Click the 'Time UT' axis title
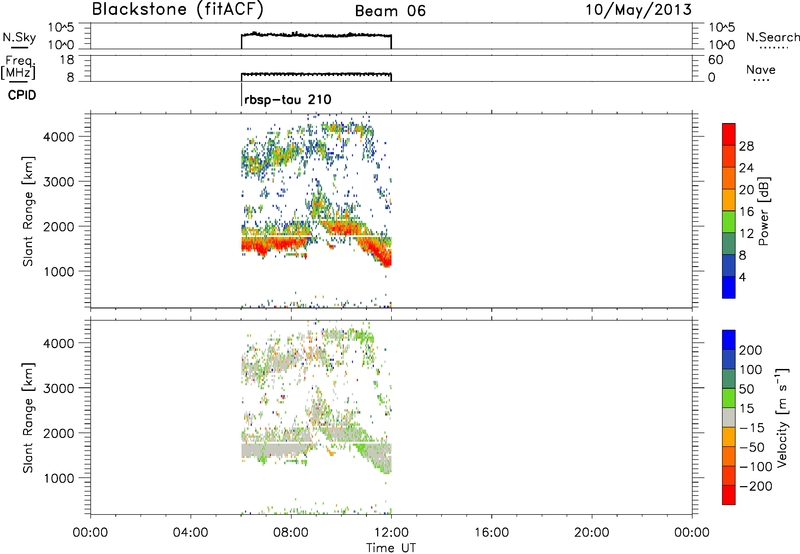The width and height of the screenshot is (800, 554). [x=391, y=548]
